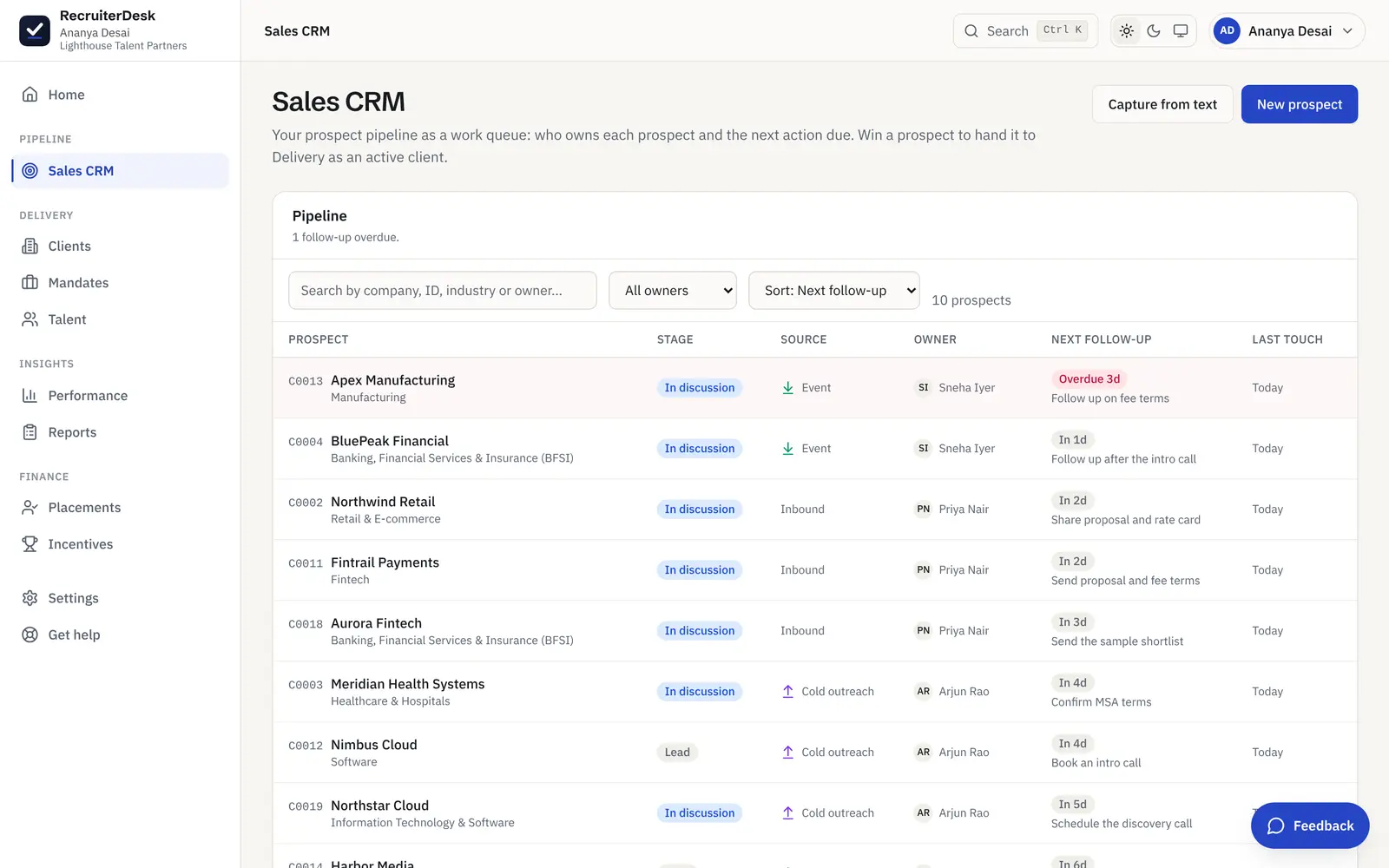The height and width of the screenshot is (868, 1389).
Task: Click the Placements person-check icon
Action: (x=30, y=508)
